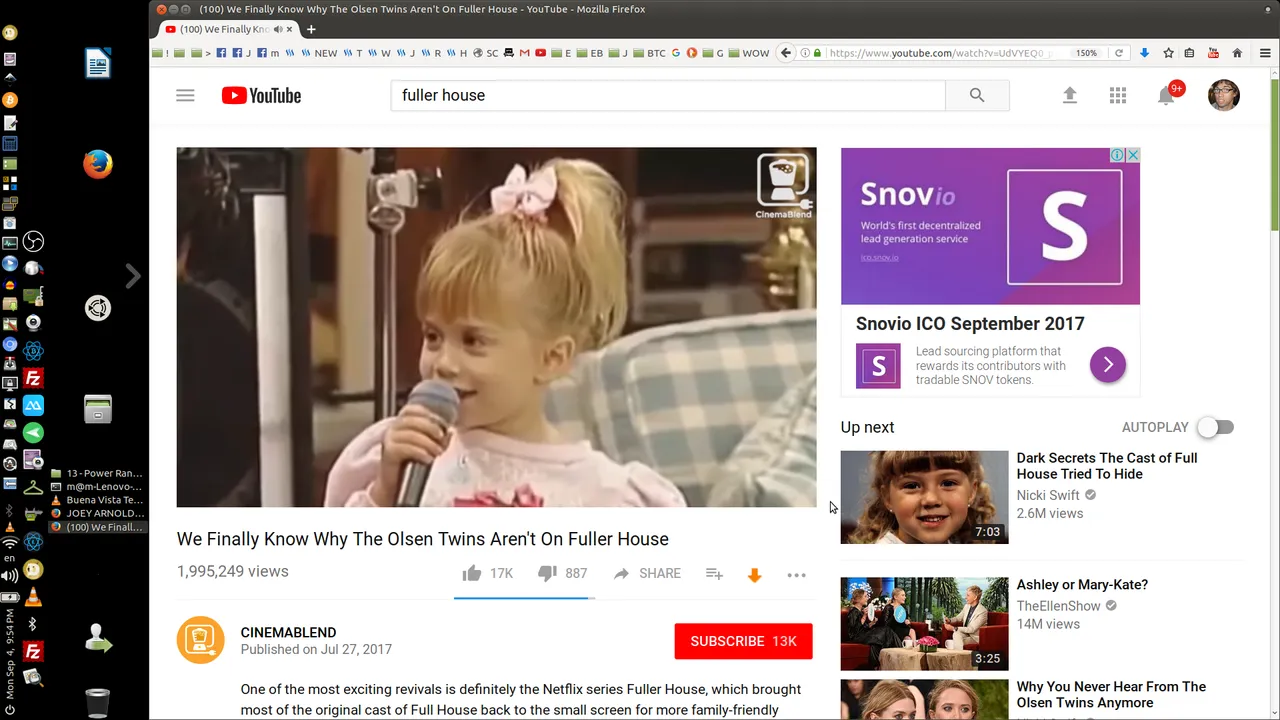The height and width of the screenshot is (720, 1280).
Task: Click the CinemaBlend channel avatar
Action: pyautogui.click(x=201, y=640)
